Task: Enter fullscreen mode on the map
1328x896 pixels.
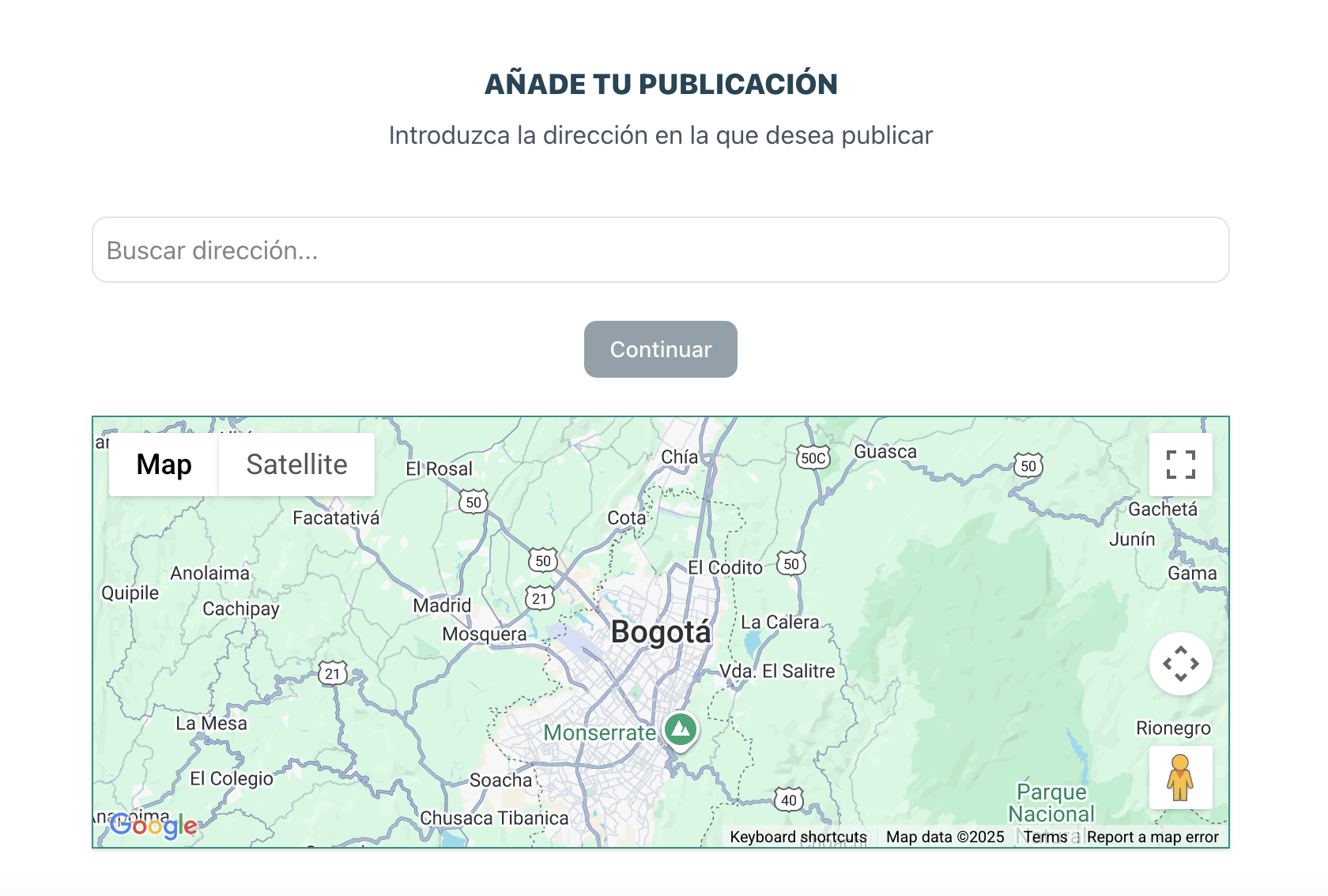Action: point(1180,465)
